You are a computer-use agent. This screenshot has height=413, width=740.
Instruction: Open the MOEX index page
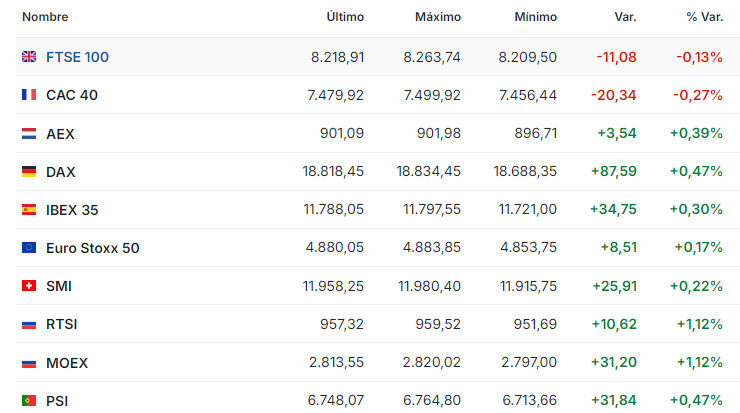65,362
